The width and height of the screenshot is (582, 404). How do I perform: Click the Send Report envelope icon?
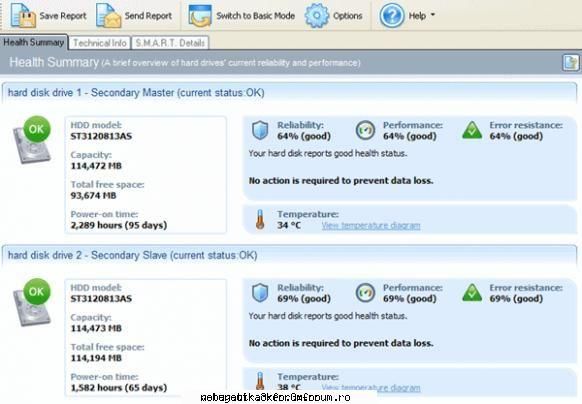coord(108,15)
